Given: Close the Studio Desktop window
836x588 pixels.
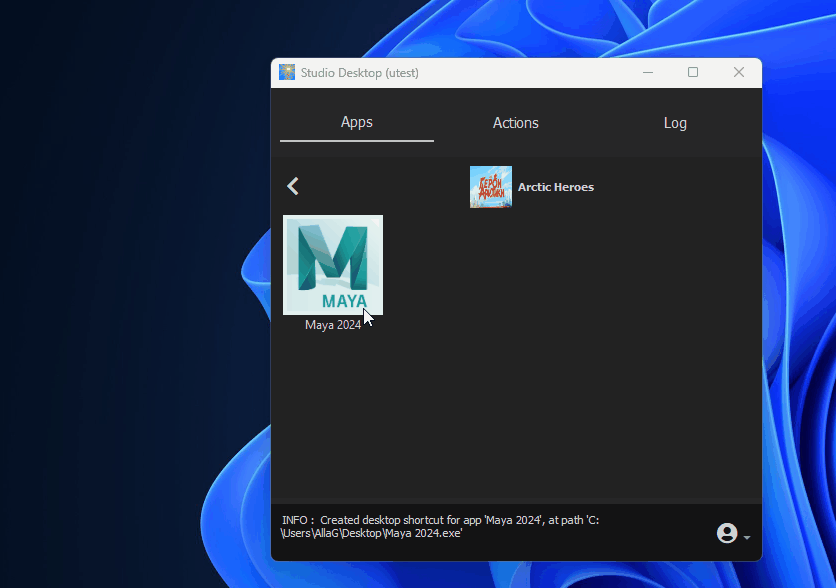Looking at the screenshot, I should [x=739, y=72].
